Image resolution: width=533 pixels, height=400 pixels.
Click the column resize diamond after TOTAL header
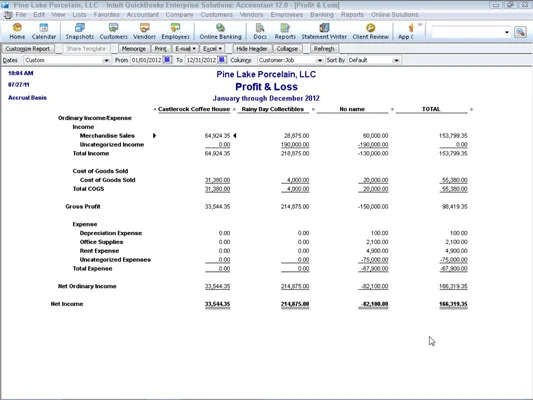point(471,109)
